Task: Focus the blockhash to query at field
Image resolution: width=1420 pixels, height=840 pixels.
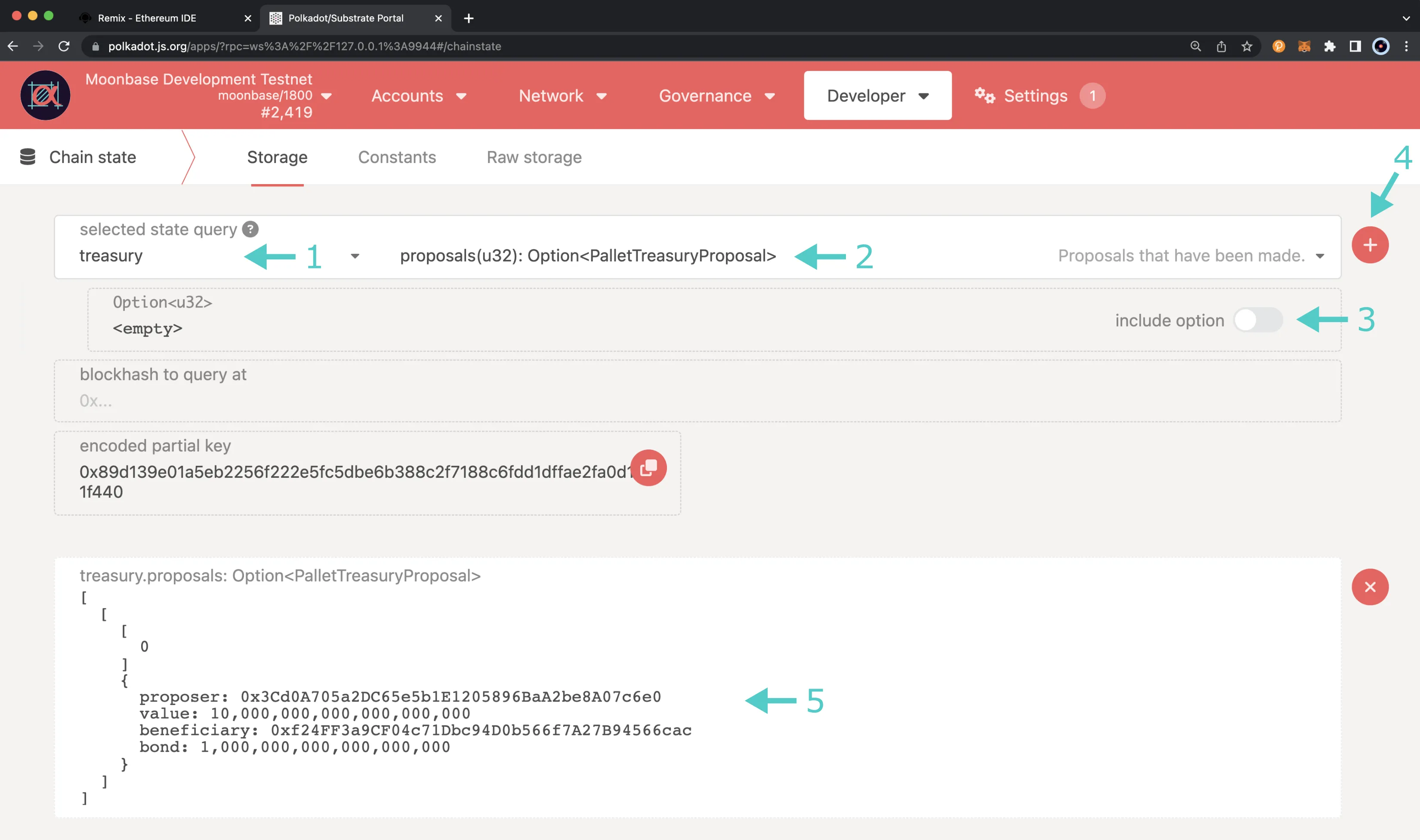Action: [x=698, y=391]
